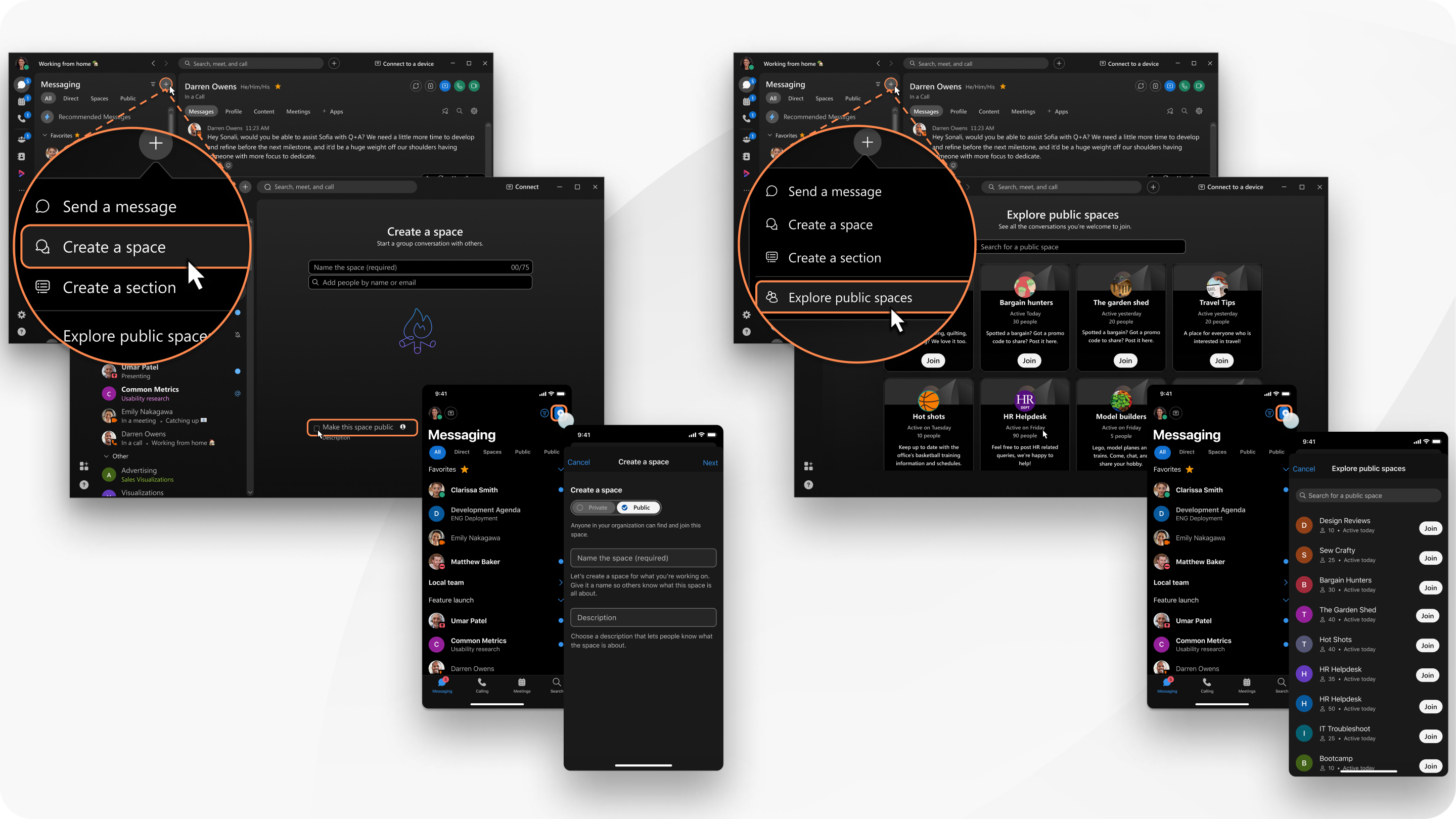This screenshot has height=819, width=1456.
Task: Select the Create a space icon
Action: [43, 247]
